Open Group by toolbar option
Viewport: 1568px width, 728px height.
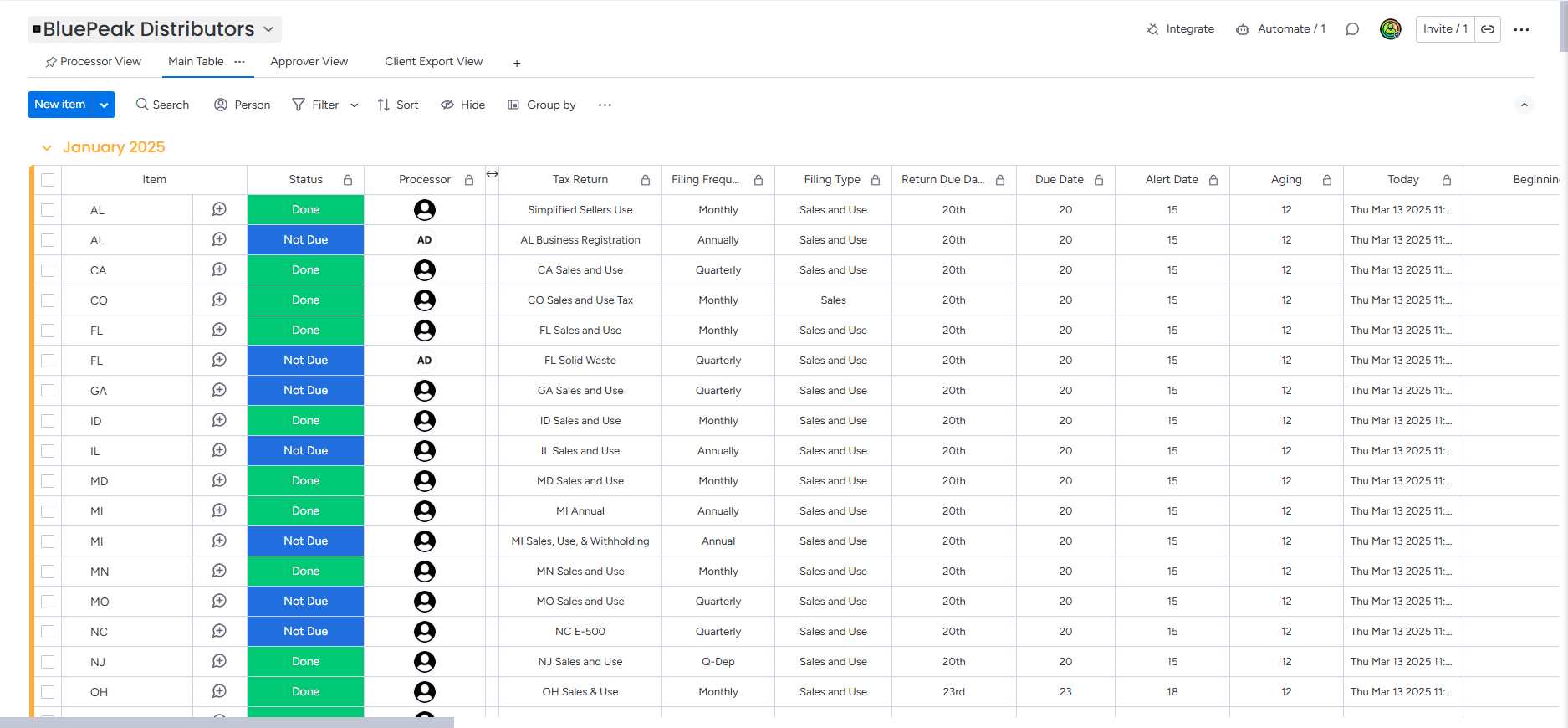point(542,105)
